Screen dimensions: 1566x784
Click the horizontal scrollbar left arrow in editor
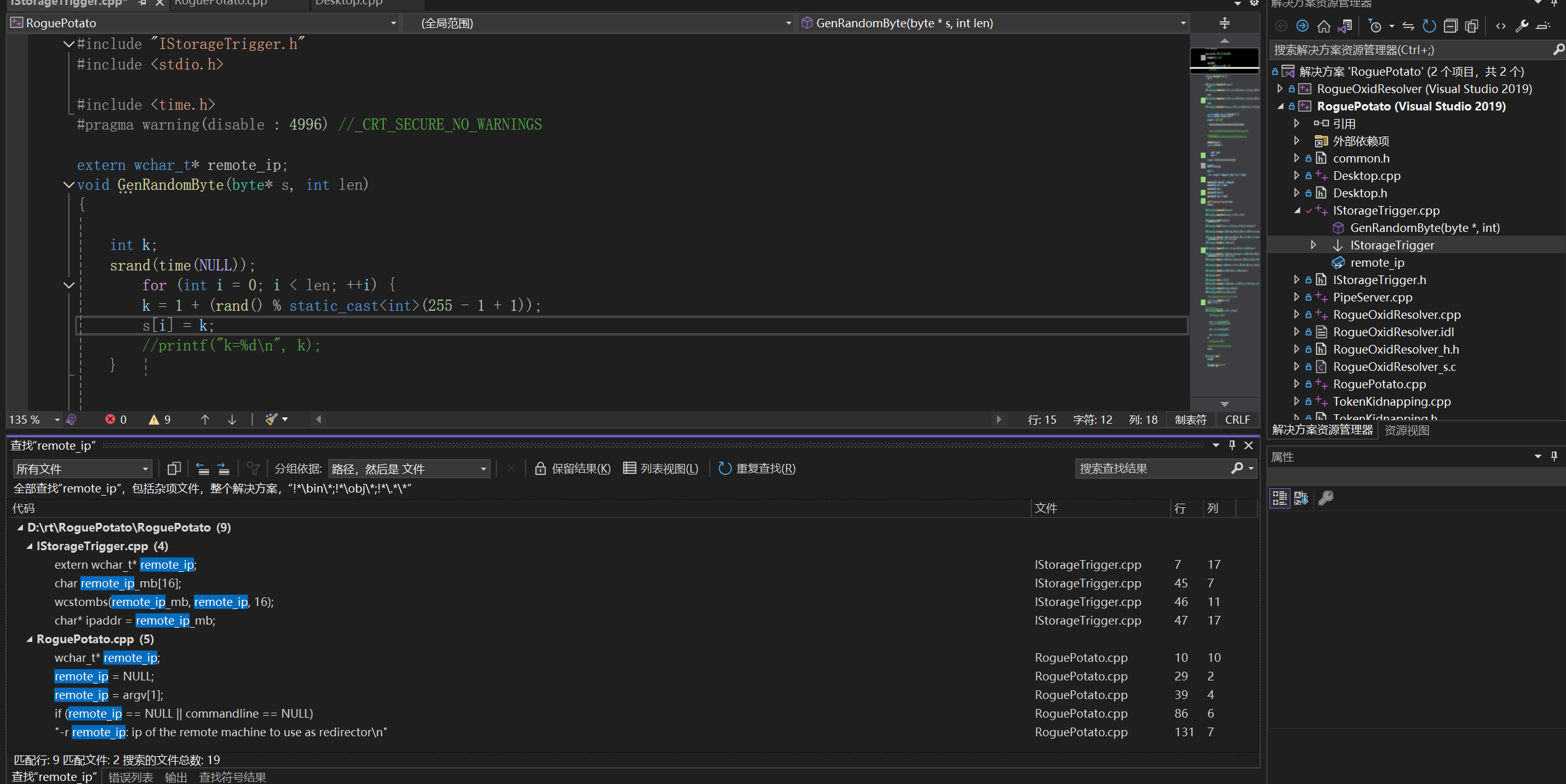point(318,420)
